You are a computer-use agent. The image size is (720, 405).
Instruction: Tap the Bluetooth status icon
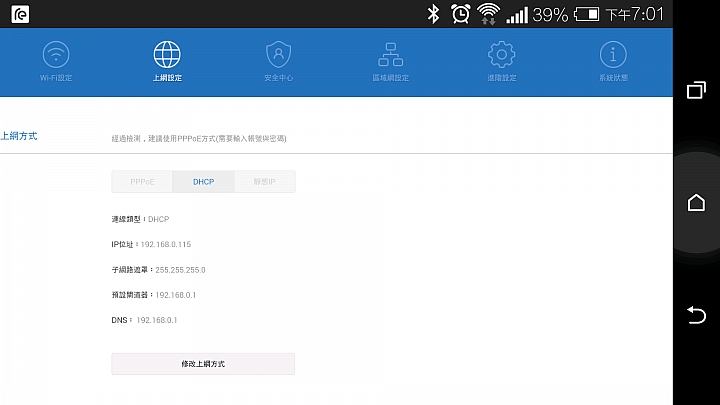433,14
